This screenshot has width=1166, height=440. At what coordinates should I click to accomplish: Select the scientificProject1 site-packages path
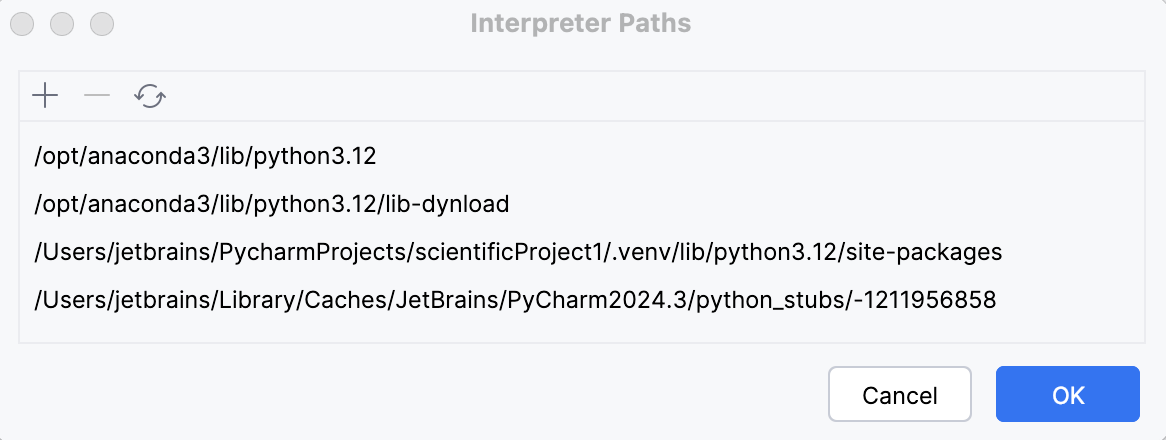[518, 252]
